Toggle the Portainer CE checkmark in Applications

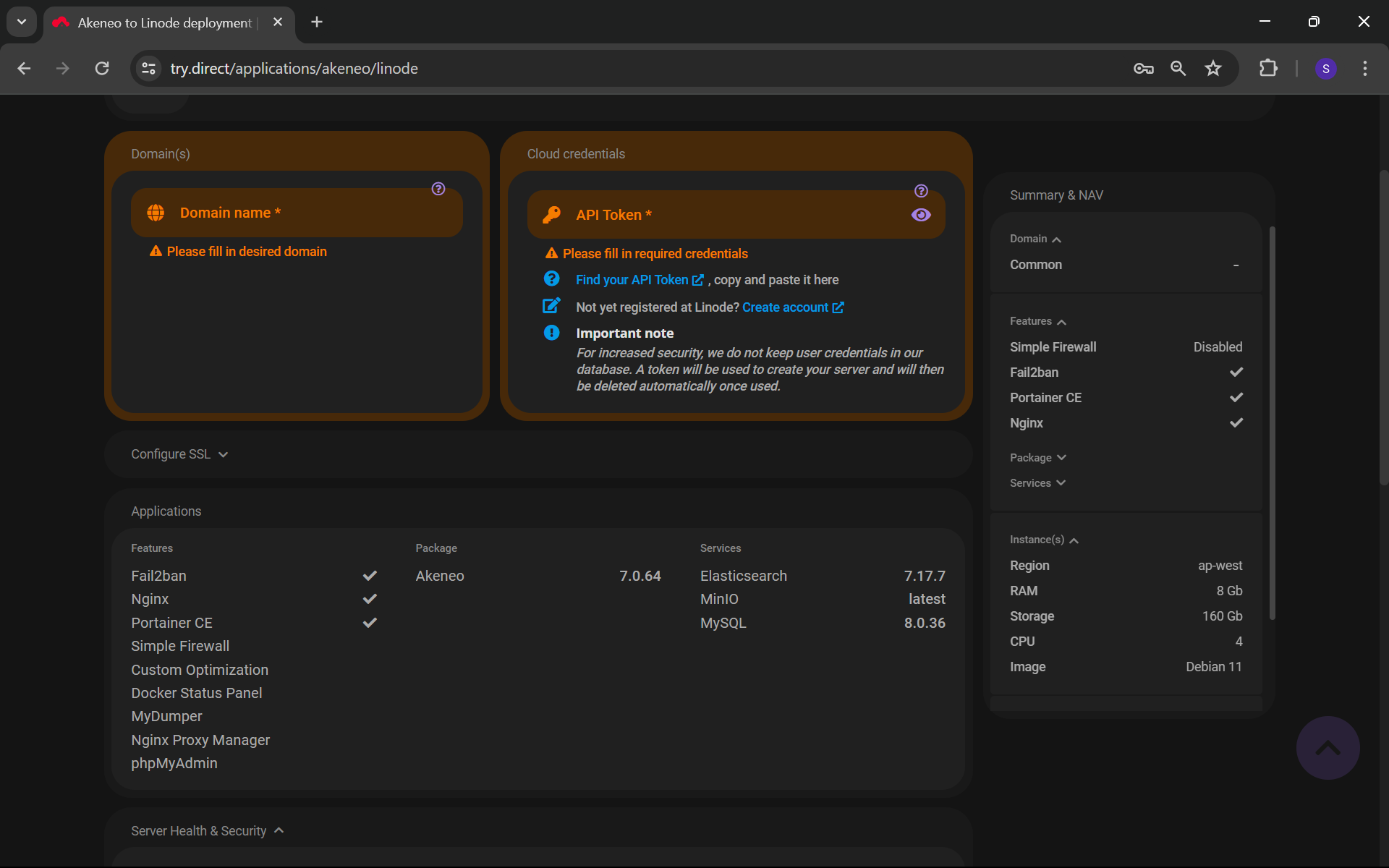tap(370, 623)
